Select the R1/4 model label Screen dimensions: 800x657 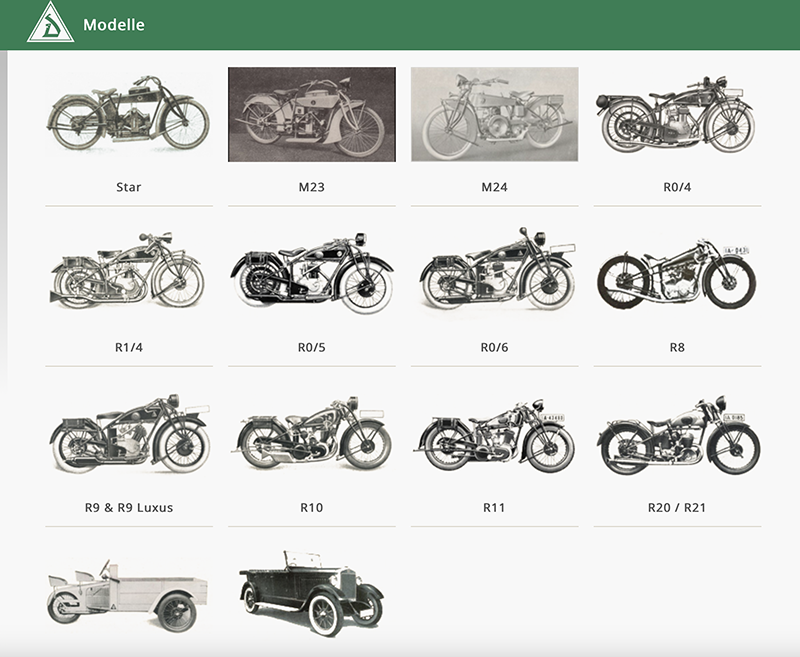[129, 347]
